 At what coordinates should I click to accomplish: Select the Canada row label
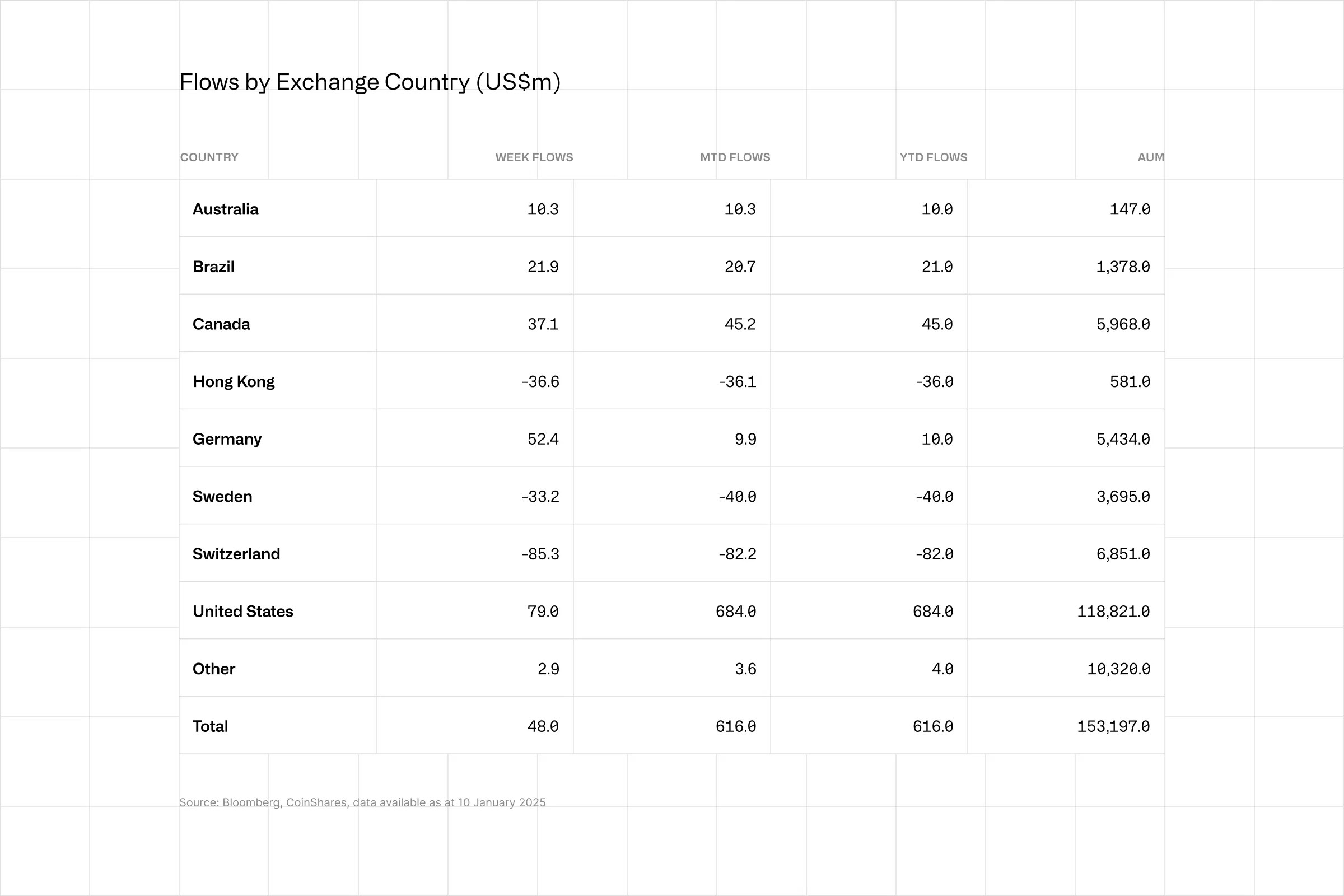[x=221, y=324]
